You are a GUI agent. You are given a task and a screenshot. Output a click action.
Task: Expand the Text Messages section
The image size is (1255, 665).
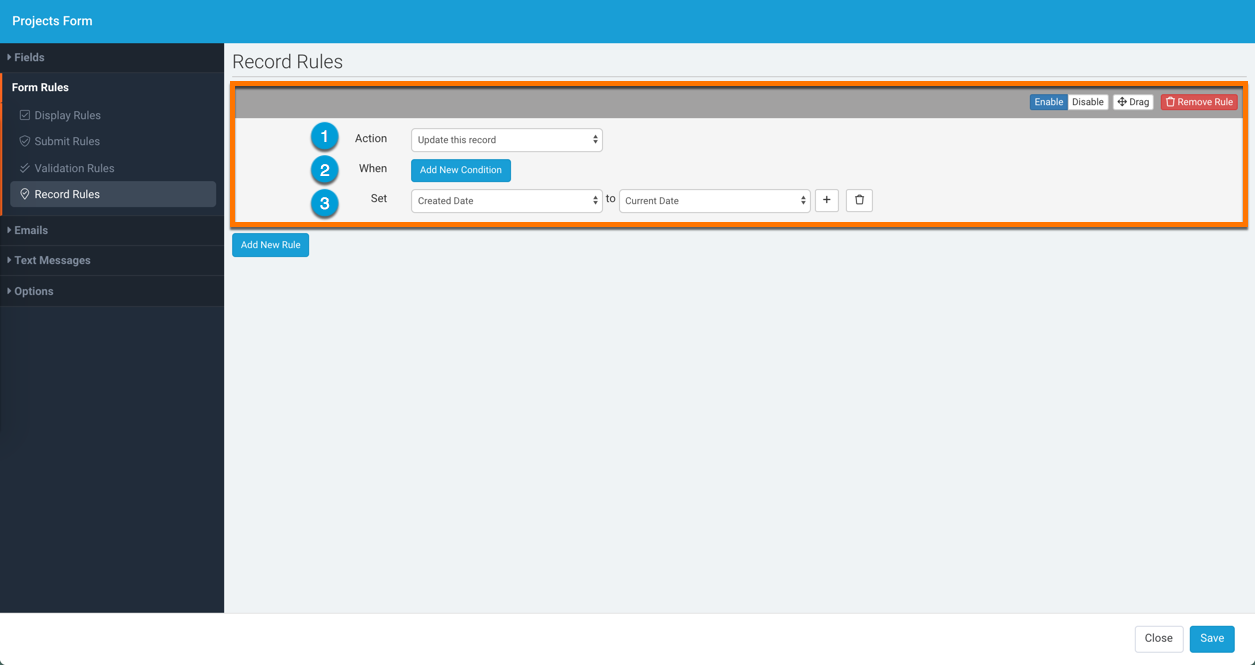click(112, 260)
